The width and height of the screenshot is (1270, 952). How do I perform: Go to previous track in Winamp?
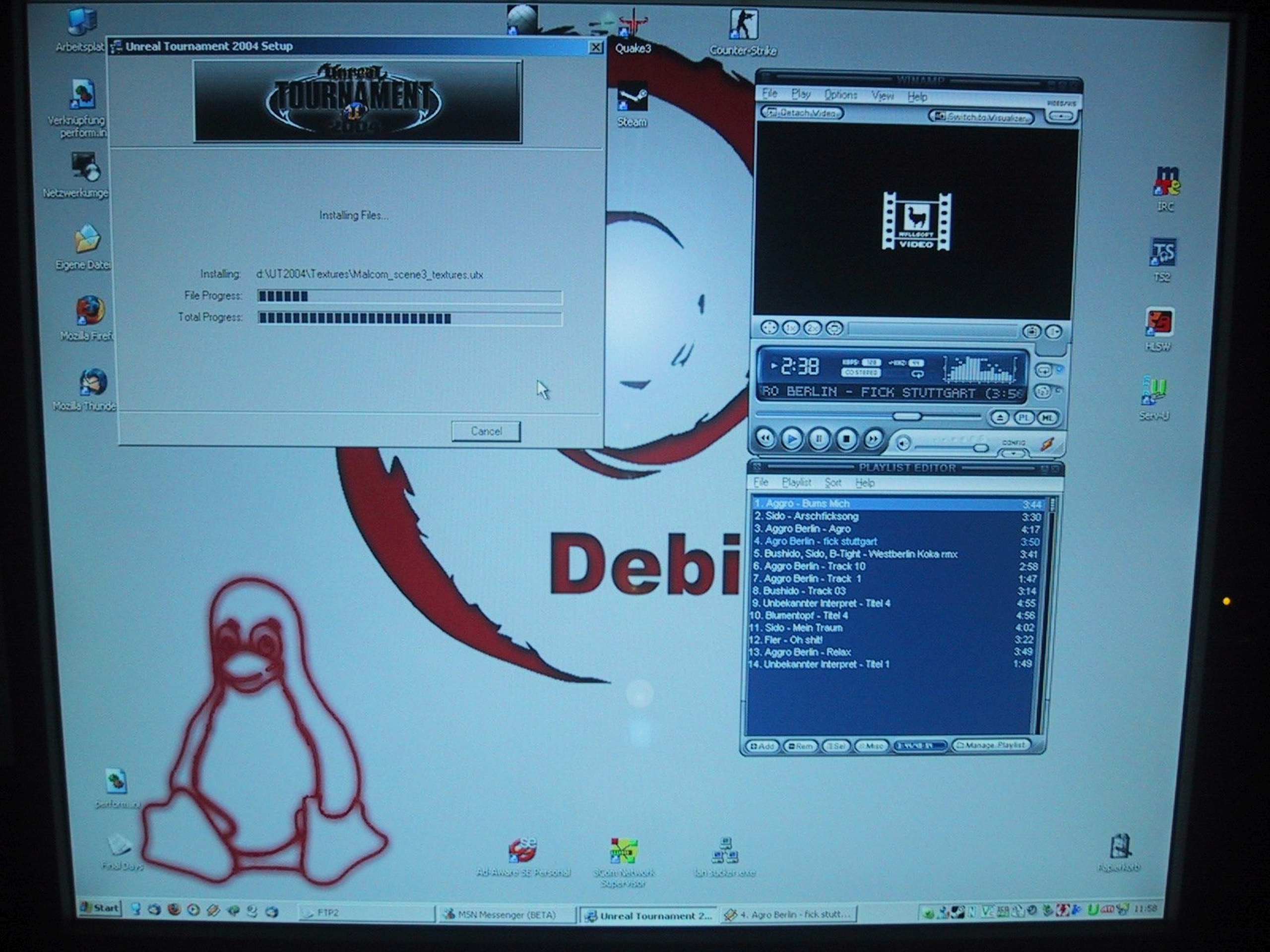pyautogui.click(x=765, y=439)
